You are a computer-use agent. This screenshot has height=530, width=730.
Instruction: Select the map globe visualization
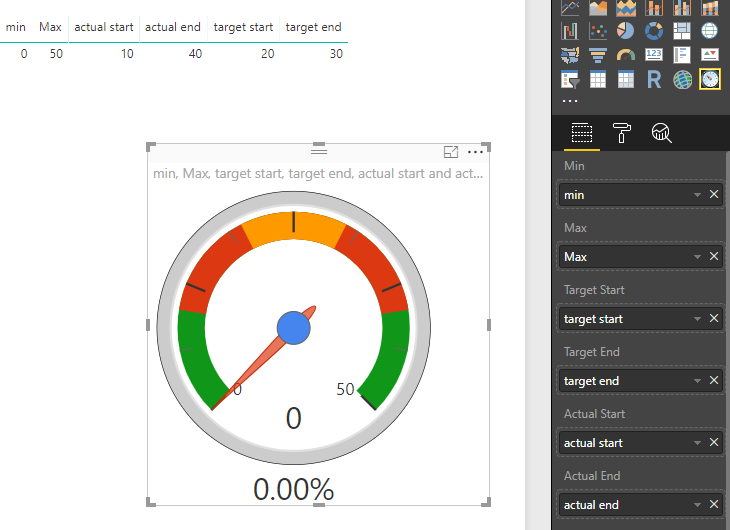710,31
